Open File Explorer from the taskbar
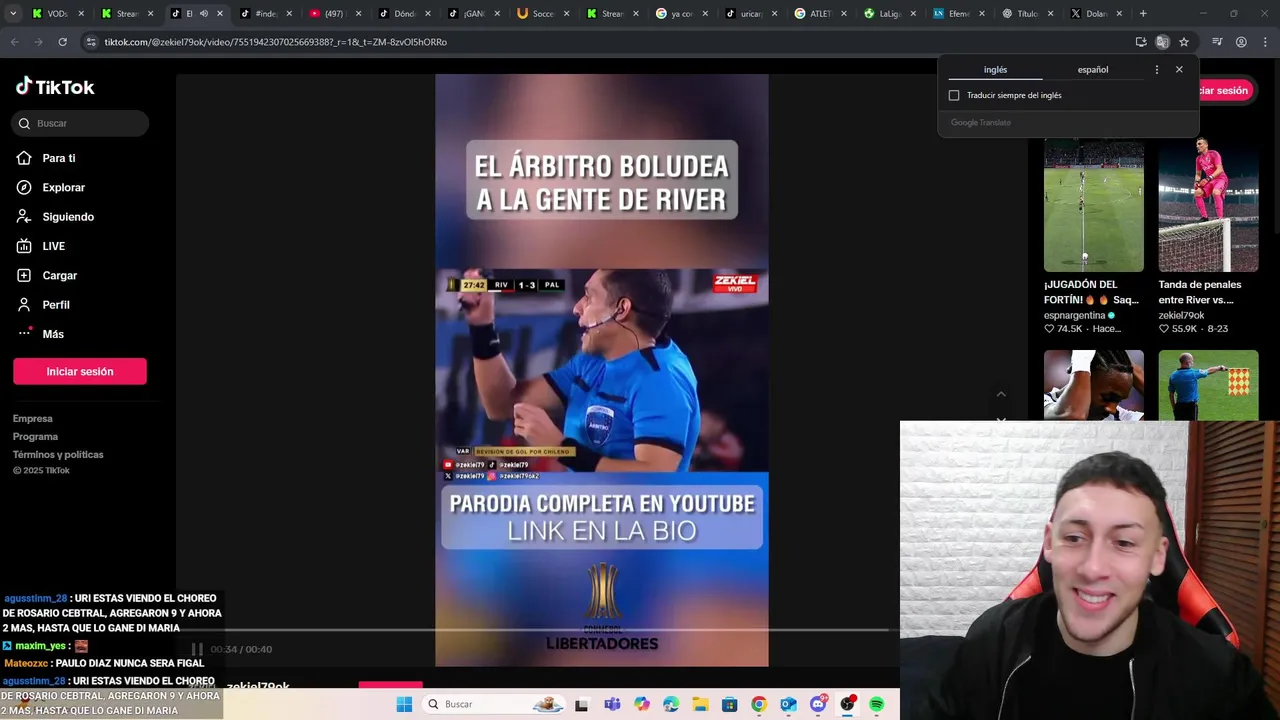Viewport: 1280px width, 720px height. (700, 704)
